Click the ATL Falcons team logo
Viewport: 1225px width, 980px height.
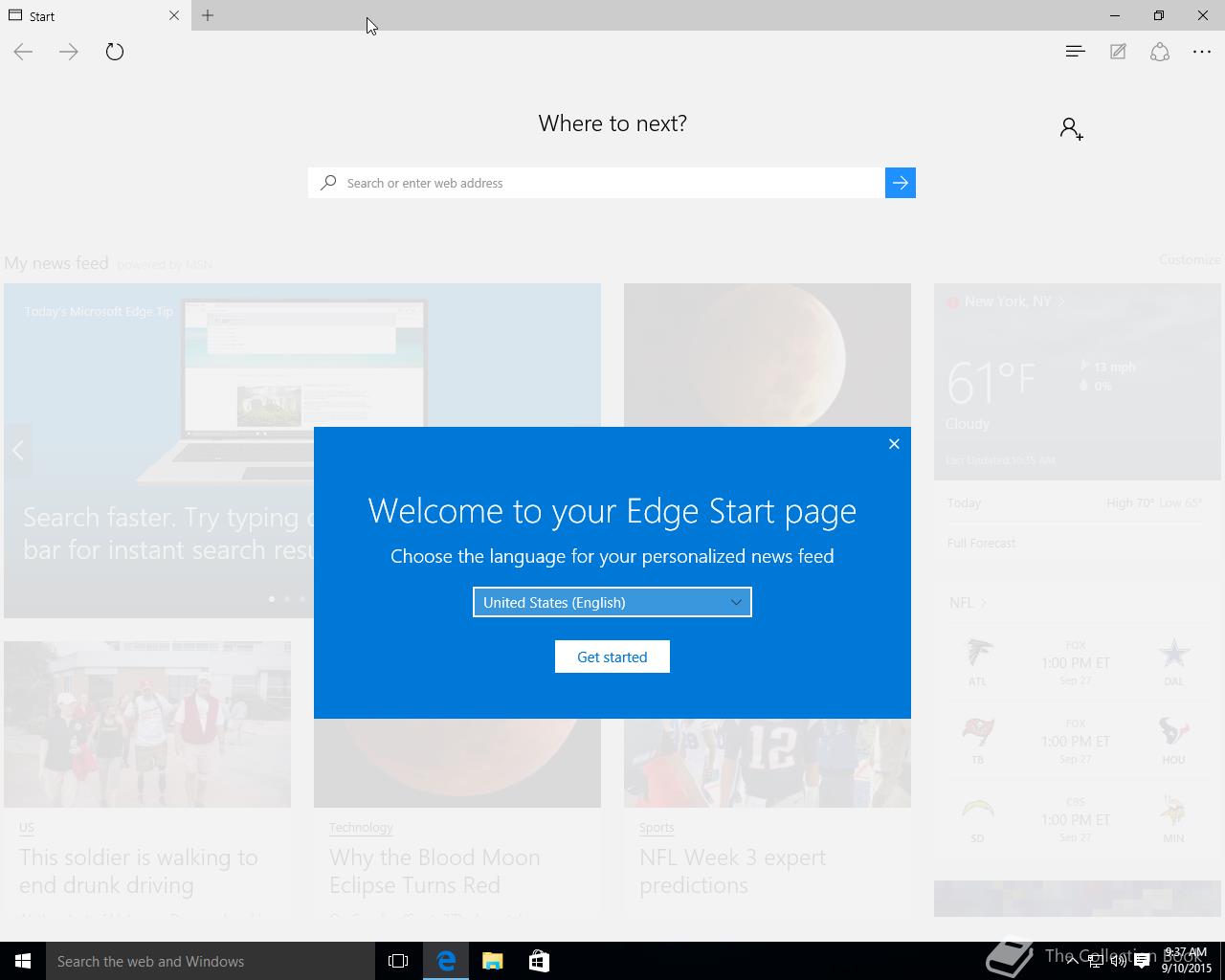[x=978, y=654]
